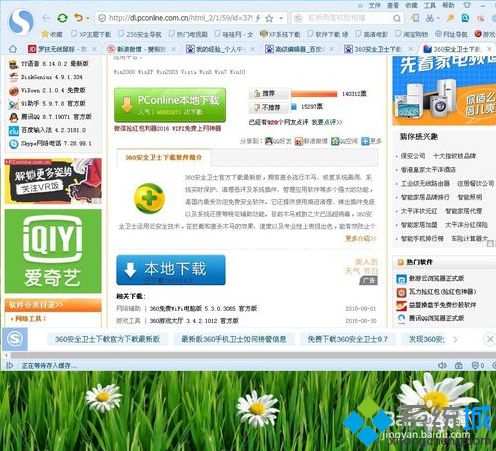Image resolution: width=496 pixels, height=451 pixels.
Task: Click the home icon left of tabs
Action: tap(13, 49)
